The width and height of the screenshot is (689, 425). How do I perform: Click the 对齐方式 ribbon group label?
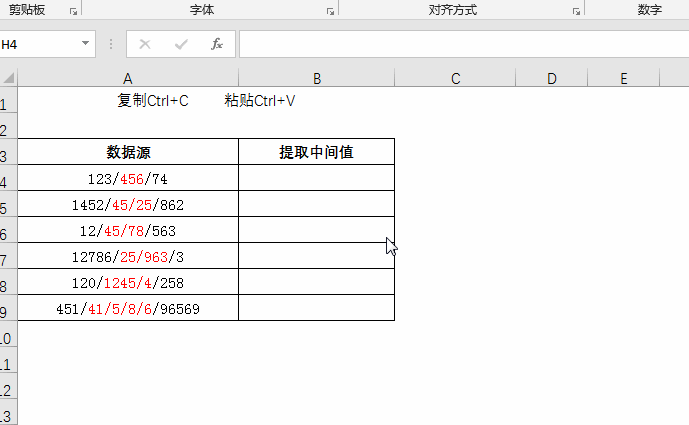point(453,10)
